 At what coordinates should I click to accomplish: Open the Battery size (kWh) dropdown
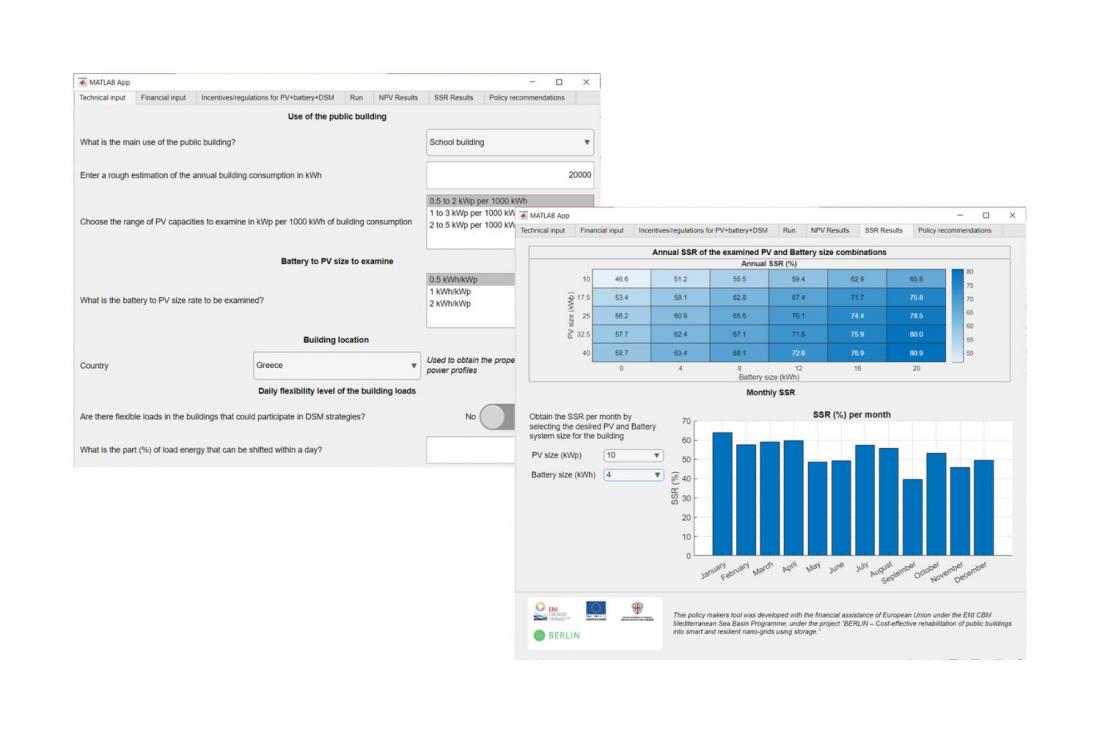[633, 475]
